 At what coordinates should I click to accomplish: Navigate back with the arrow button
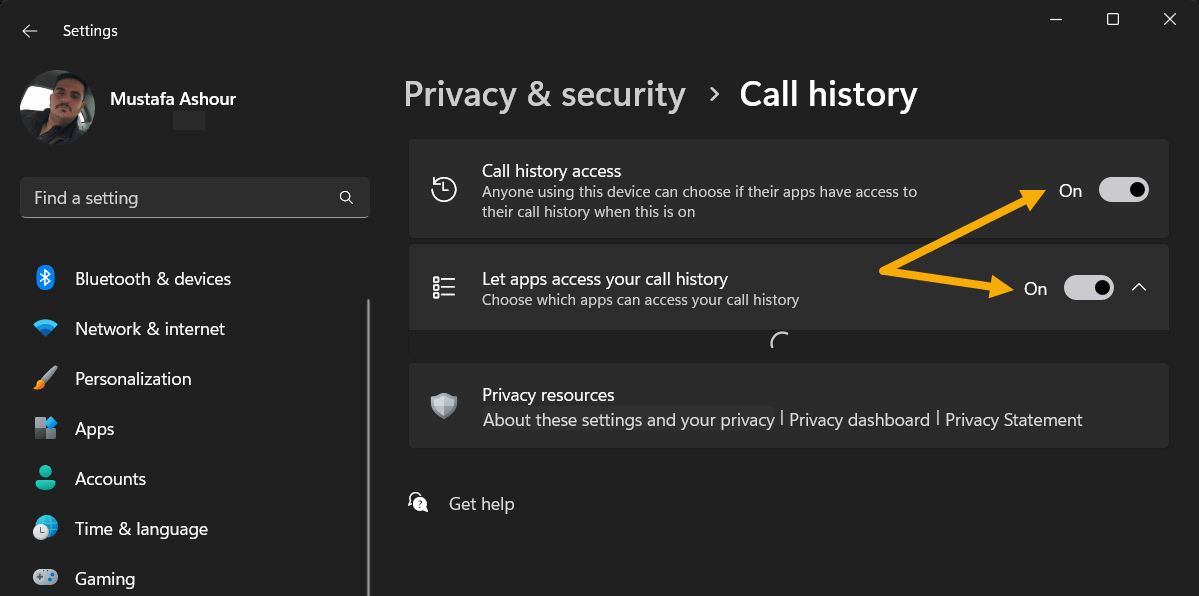click(29, 30)
